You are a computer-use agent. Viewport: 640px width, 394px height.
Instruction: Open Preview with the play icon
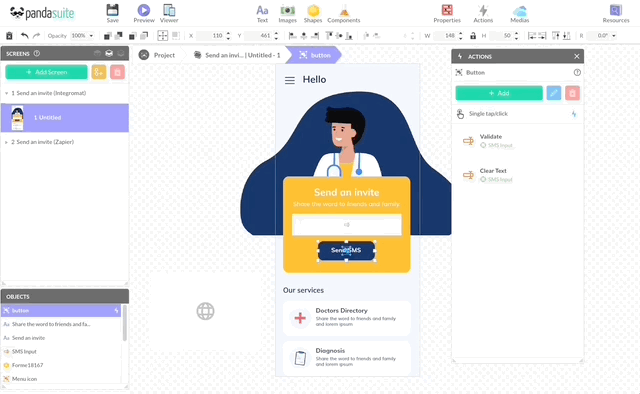coord(144,13)
